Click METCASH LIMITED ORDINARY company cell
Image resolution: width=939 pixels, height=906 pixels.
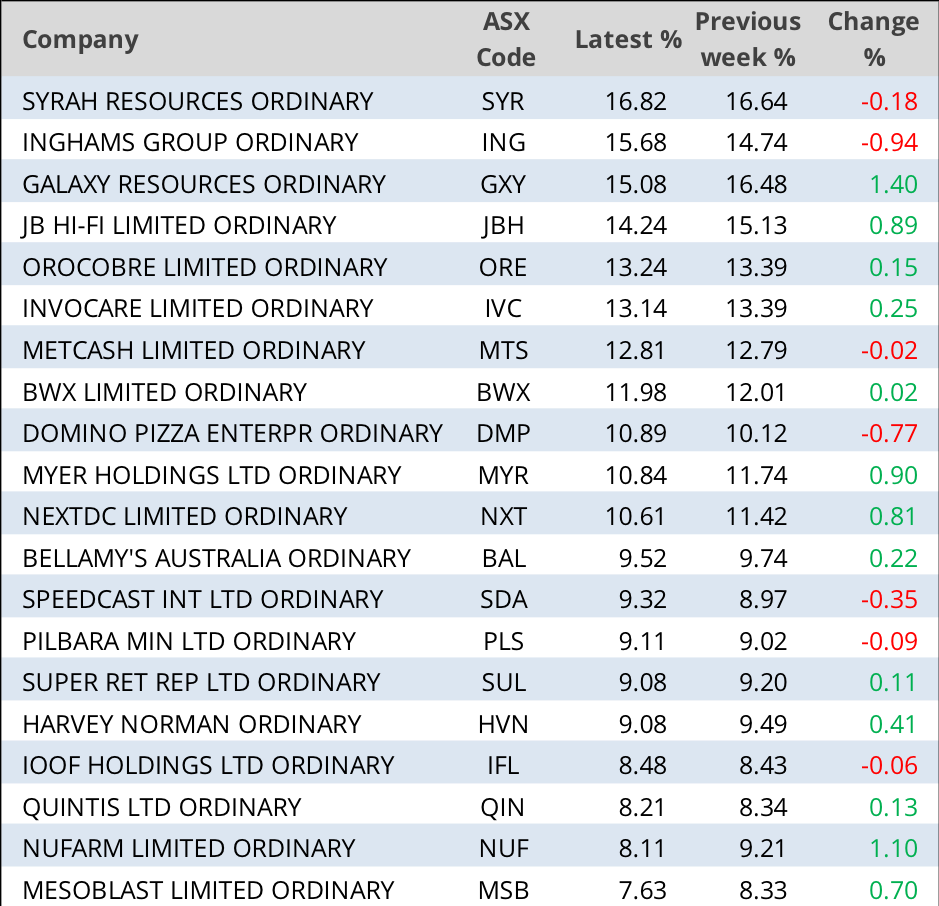pyautogui.click(x=193, y=350)
